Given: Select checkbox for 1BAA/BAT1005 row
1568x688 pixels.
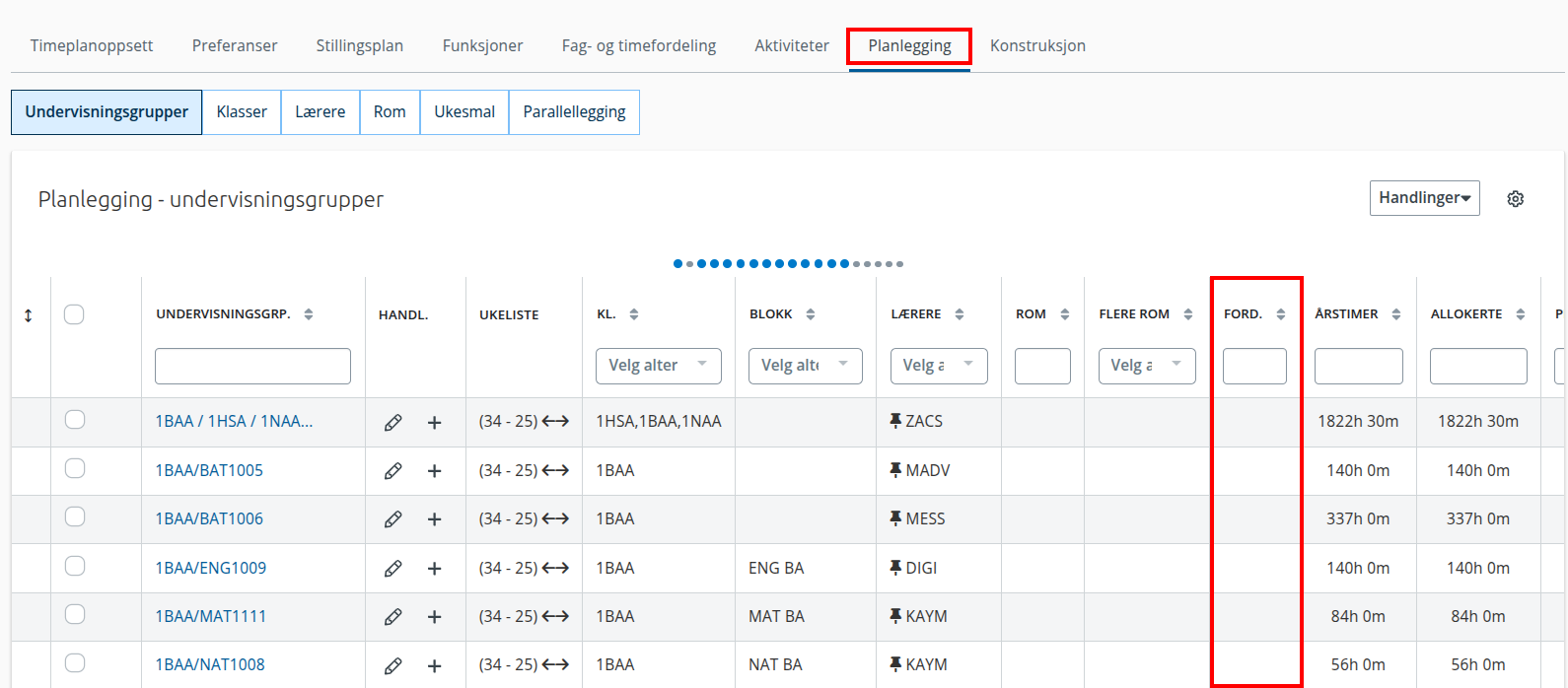Looking at the screenshot, I should (x=75, y=468).
